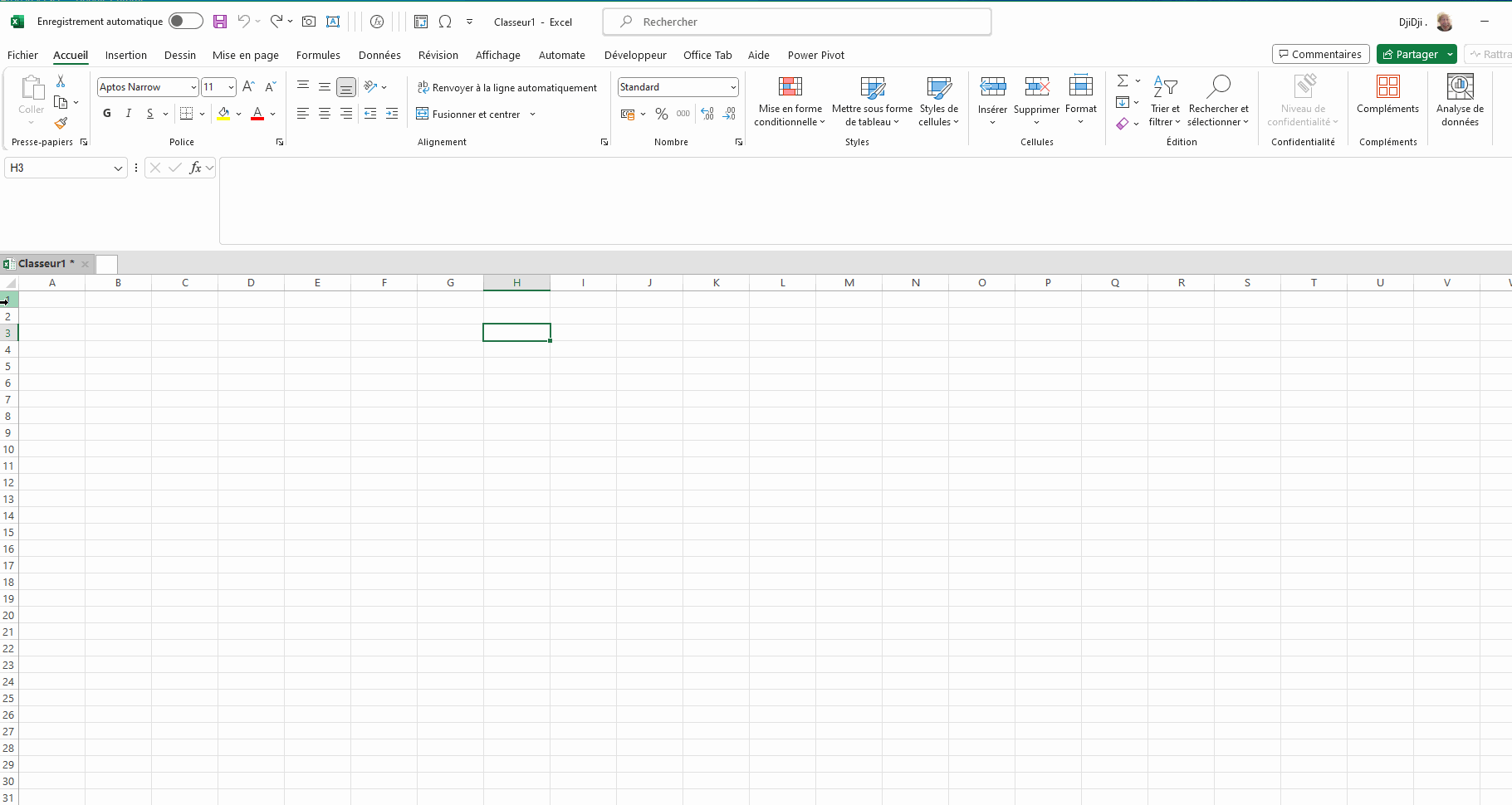Open the Aptos Narrow font dropdown
This screenshot has height=805, width=1512.
(x=193, y=87)
